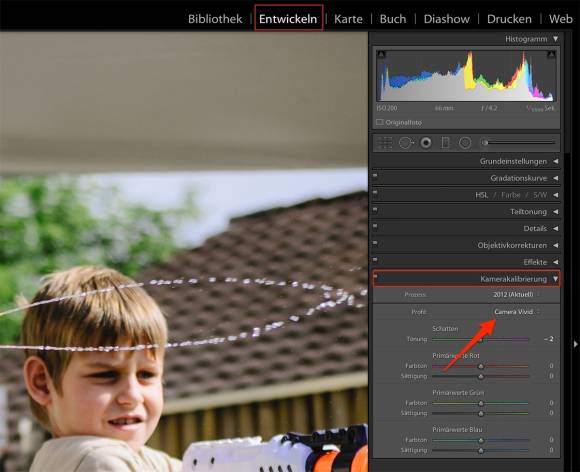Click the HSL label in panel header
Screen dimensions: 580x472
click(x=482, y=195)
